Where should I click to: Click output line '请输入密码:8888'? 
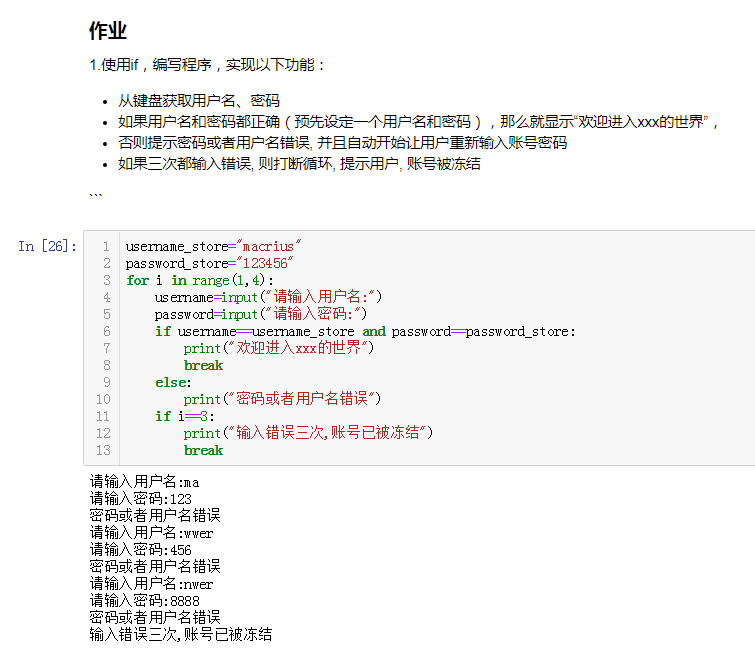click(x=144, y=601)
